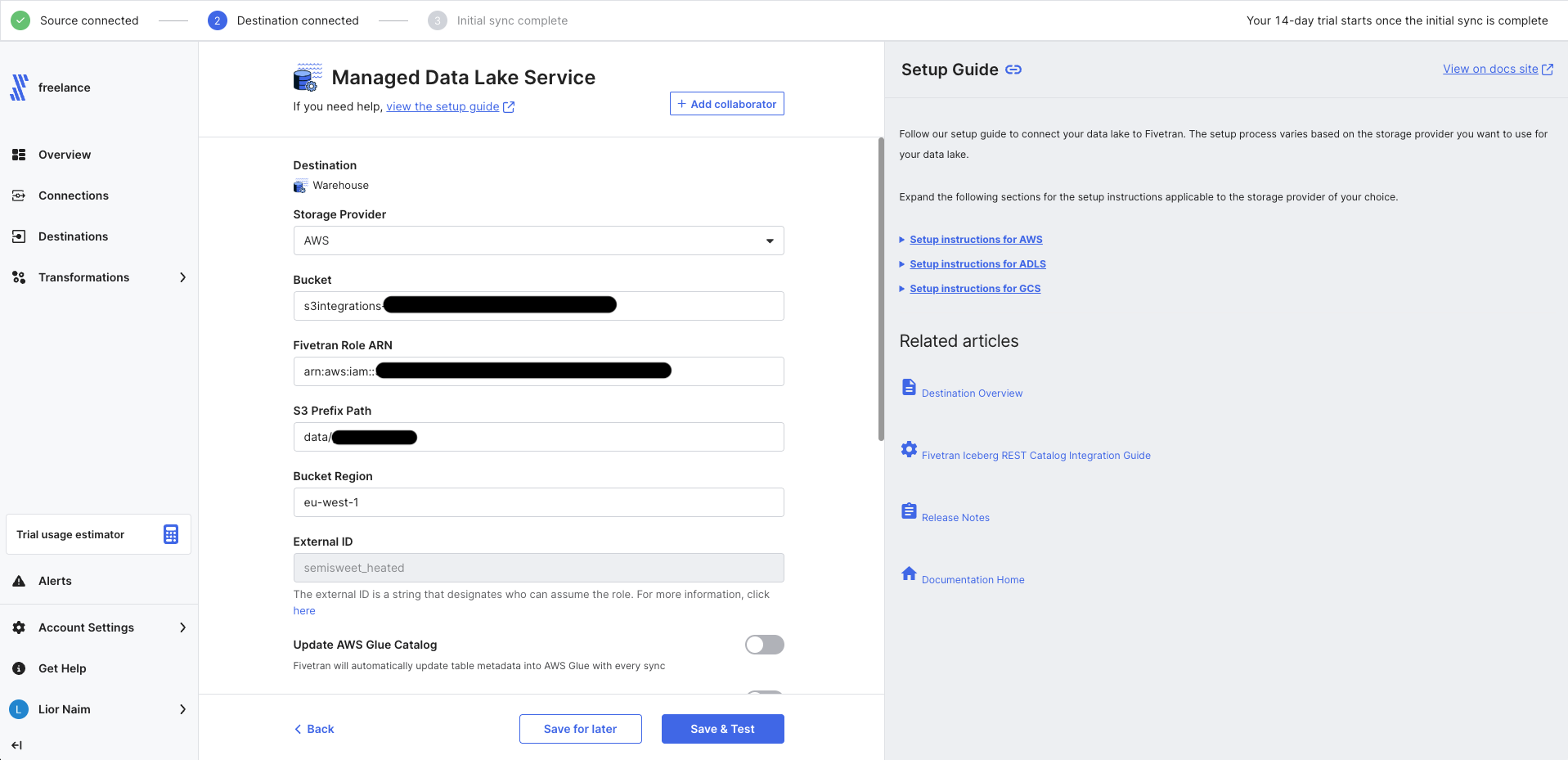Open Connections in the sidebar

pyautogui.click(x=73, y=196)
